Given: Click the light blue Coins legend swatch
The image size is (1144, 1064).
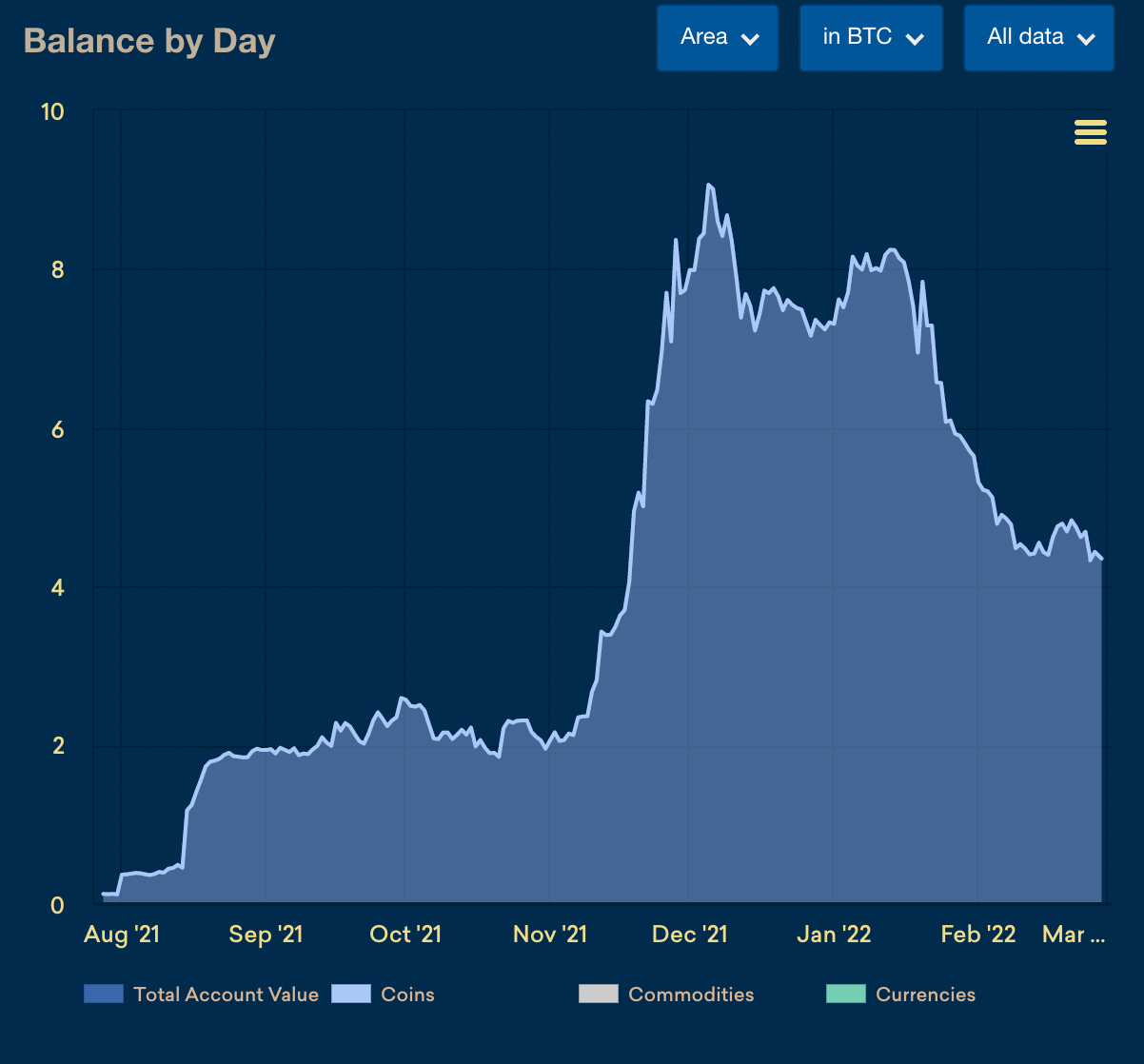Looking at the screenshot, I should click(x=350, y=994).
